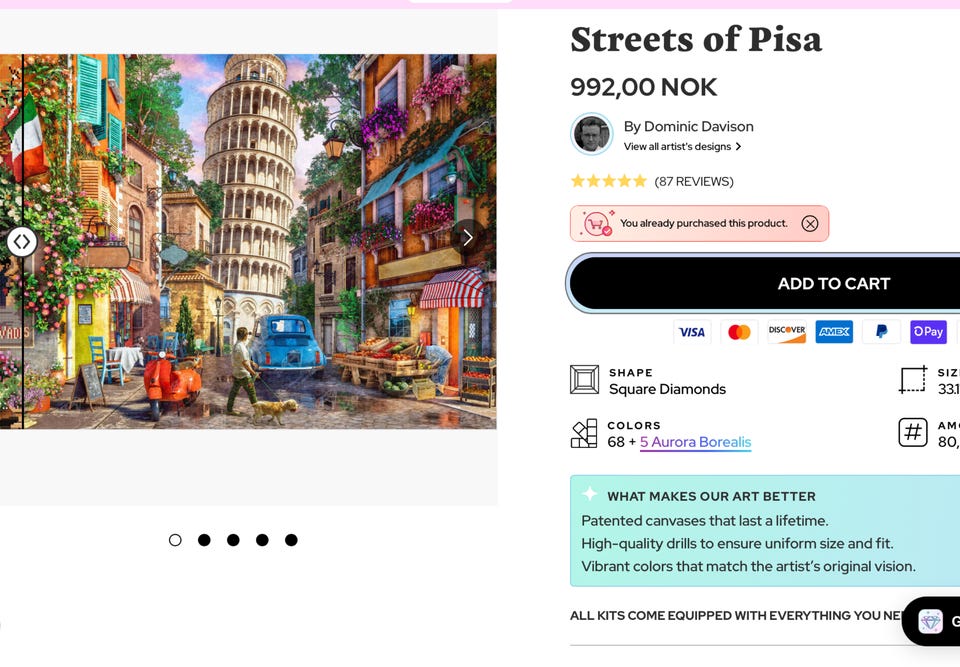Select the fourth carousel dot
The width and height of the screenshot is (960, 667).
click(x=262, y=540)
